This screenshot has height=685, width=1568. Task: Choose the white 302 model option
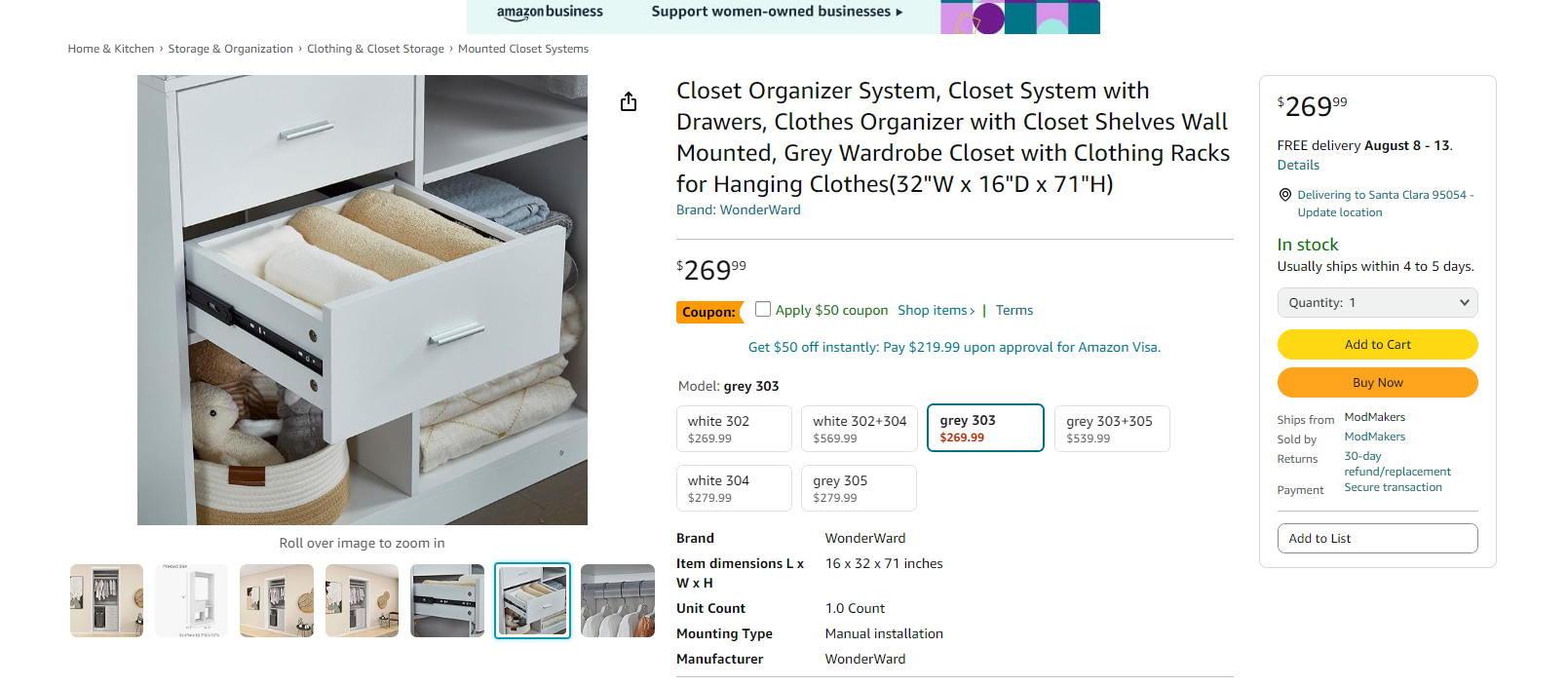coord(734,429)
